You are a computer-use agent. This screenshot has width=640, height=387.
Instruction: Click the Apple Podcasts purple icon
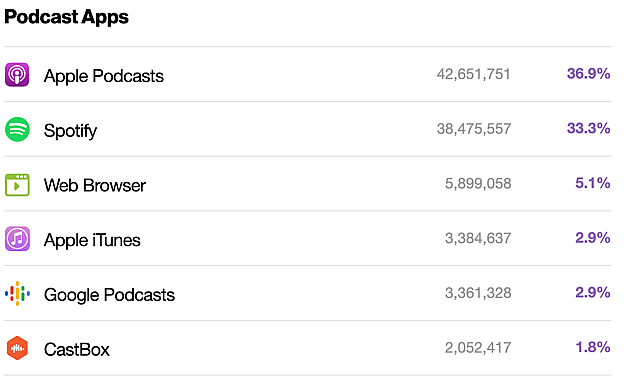coord(17,75)
